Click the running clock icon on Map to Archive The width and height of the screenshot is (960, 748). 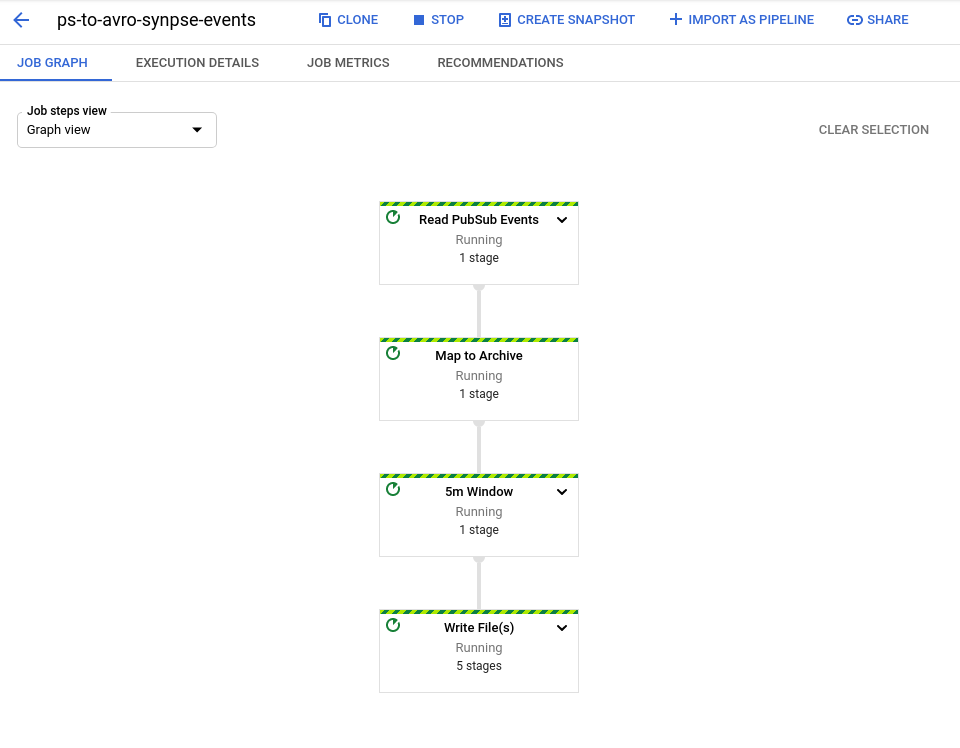pyautogui.click(x=392, y=353)
